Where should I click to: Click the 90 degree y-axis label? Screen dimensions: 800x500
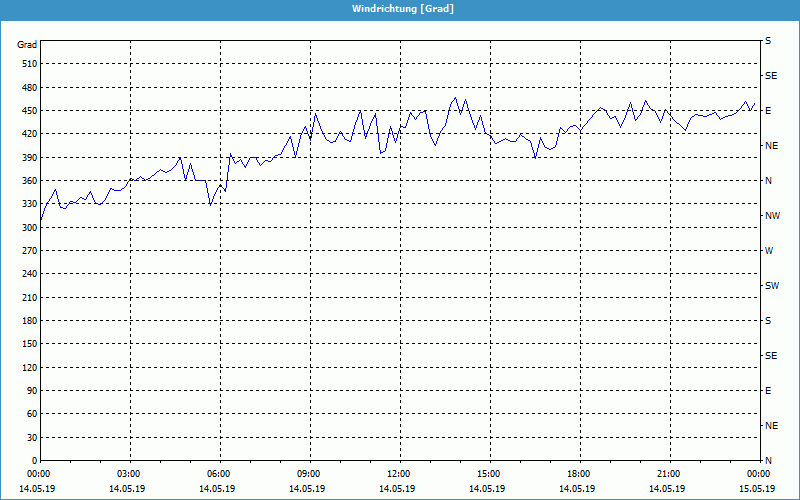click(30, 391)
